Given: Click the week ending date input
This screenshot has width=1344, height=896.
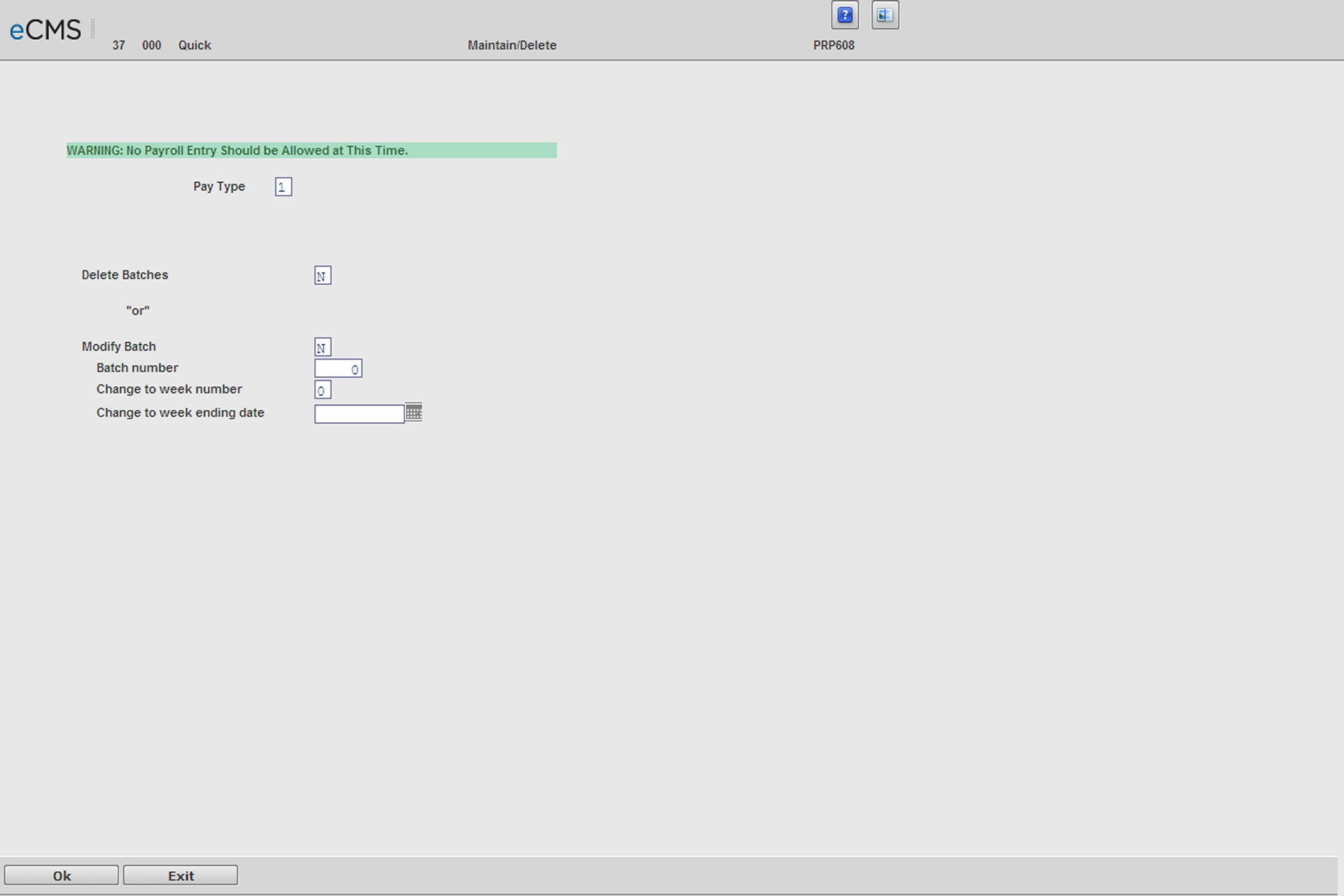Looking at the screenshot, I should pyautogui.click(x=359, y=413).
